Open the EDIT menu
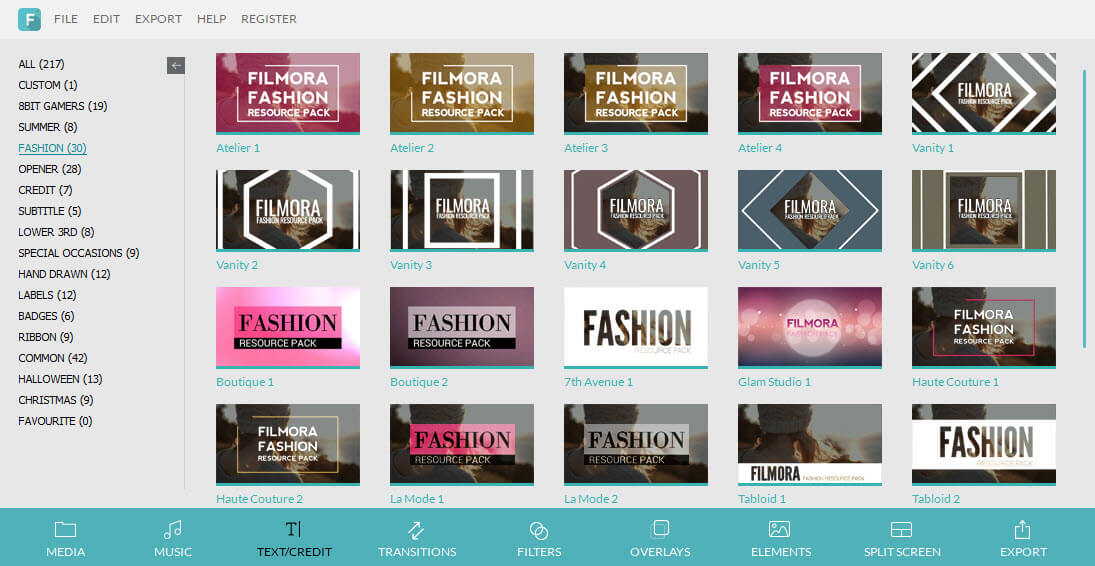1095x566 pixels. [106, 19]
